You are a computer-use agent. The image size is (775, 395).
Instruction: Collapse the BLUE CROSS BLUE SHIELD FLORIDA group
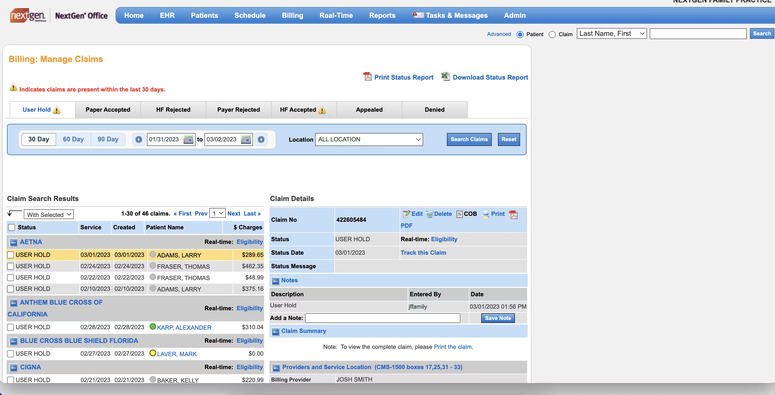click(x=13, y=341)
